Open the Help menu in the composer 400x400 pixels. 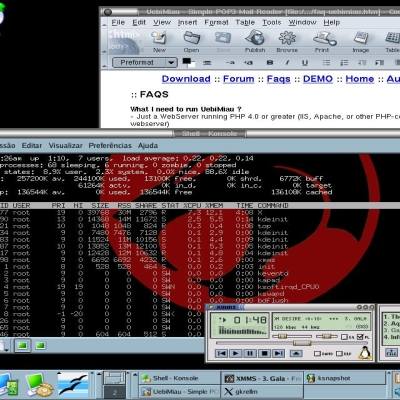332,22
